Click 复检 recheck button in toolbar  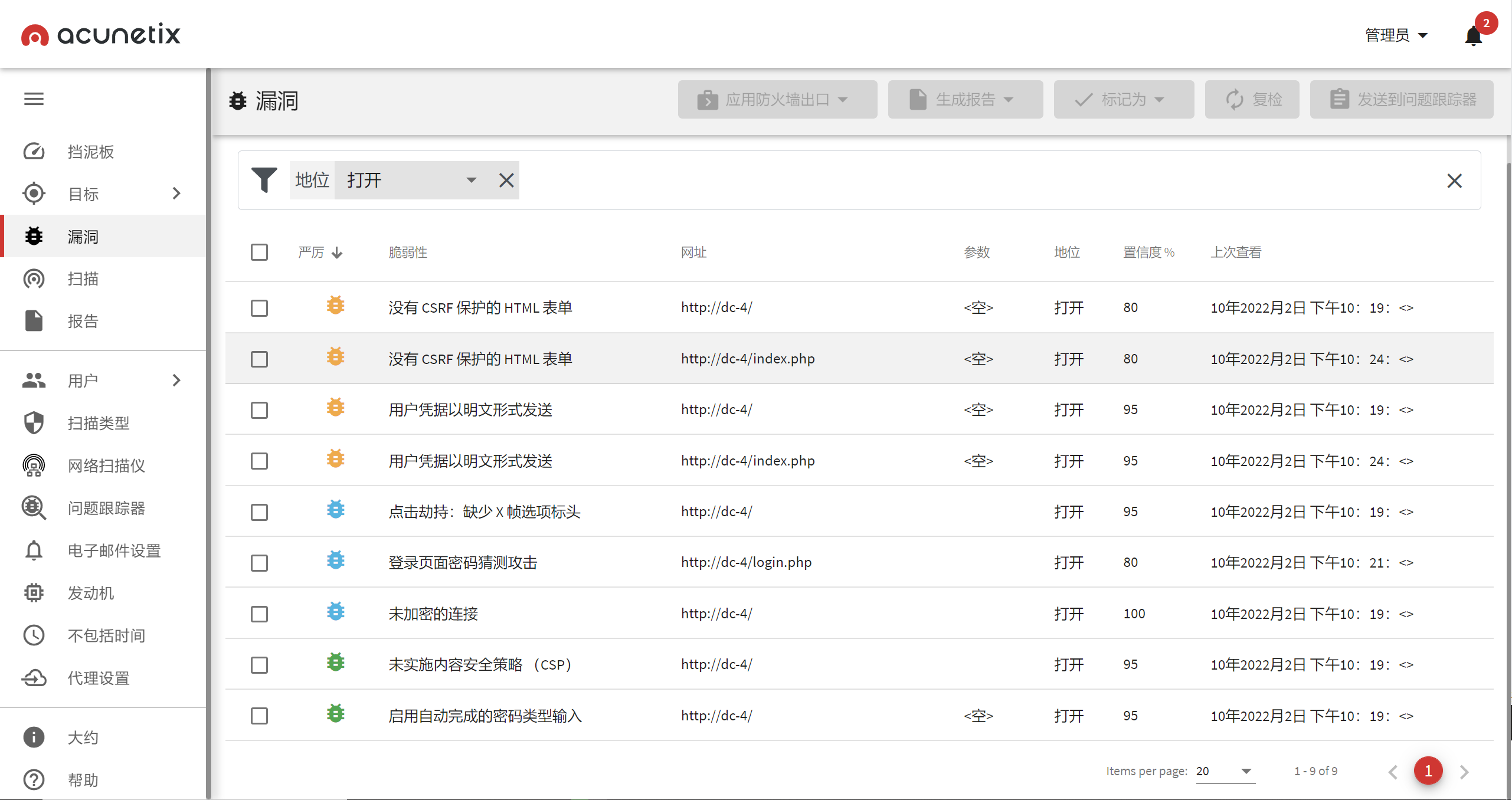[x=1252, y=99]
